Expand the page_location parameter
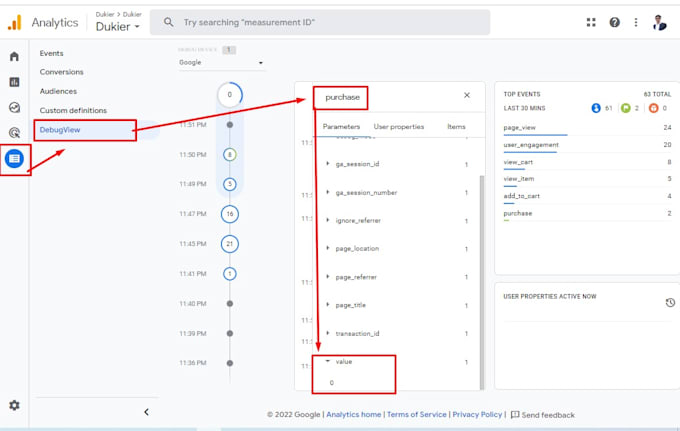The height and width of the screenshot is (431, 680). coord(328,248)
